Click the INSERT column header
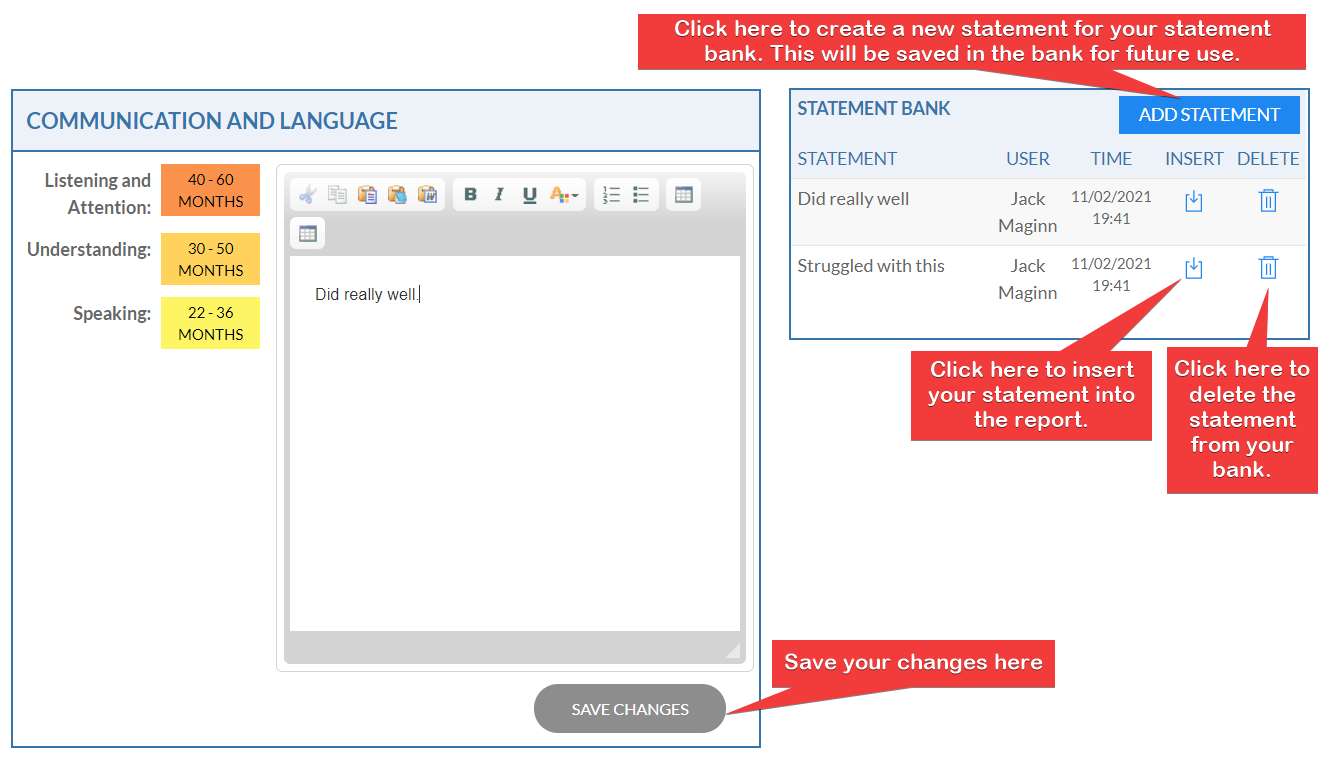The width and height of the screenshot is (1327, 771). pos(1194,158)
